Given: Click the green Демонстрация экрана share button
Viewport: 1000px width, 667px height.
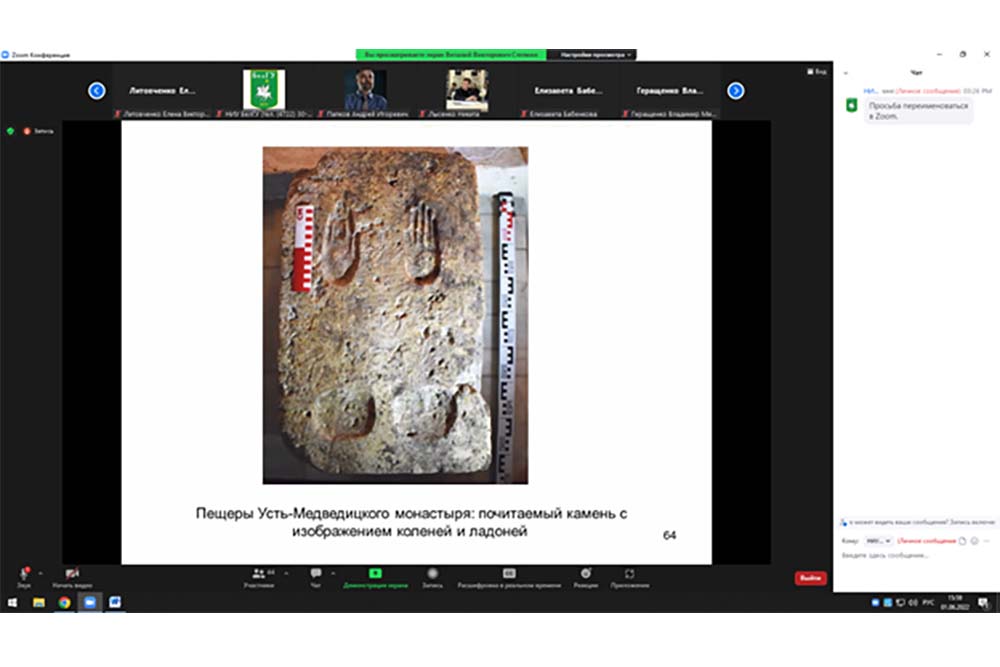Looking at the screenshot, I should (x=375, y=575).
